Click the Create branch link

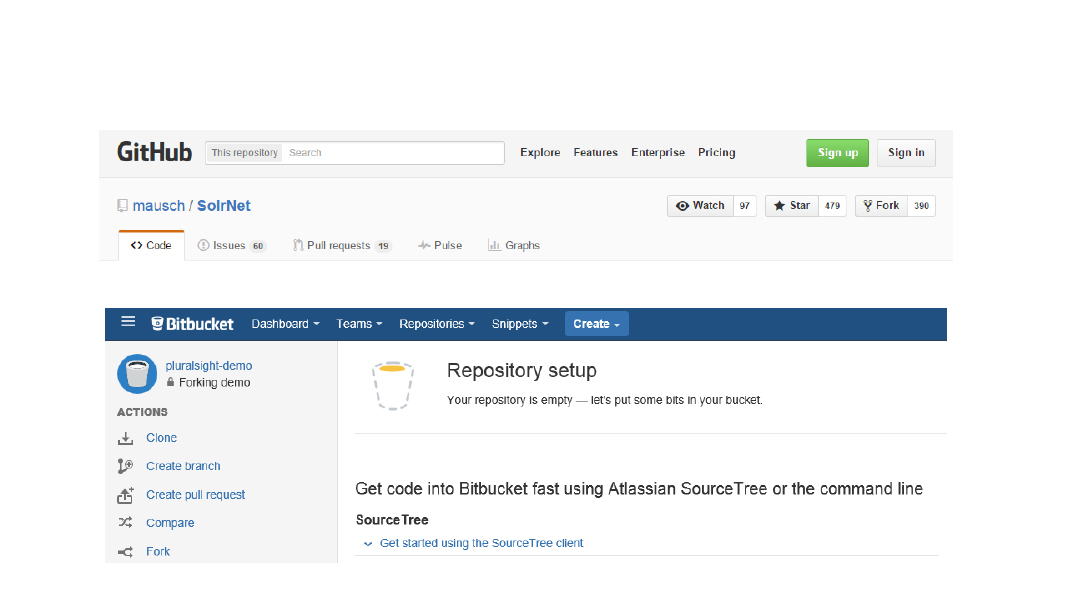tap(183, 466)
